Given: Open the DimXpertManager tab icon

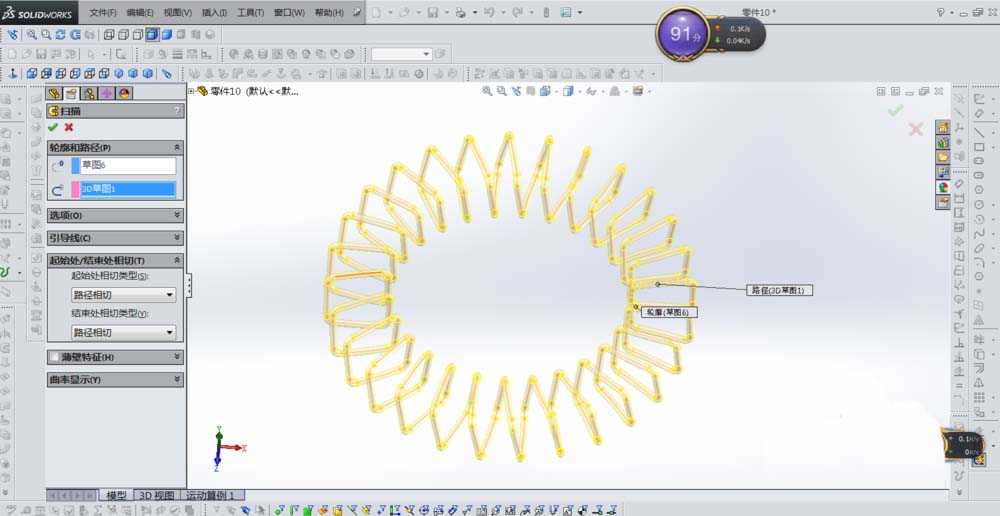Looking at the screenshot, I should pos(107,93).
